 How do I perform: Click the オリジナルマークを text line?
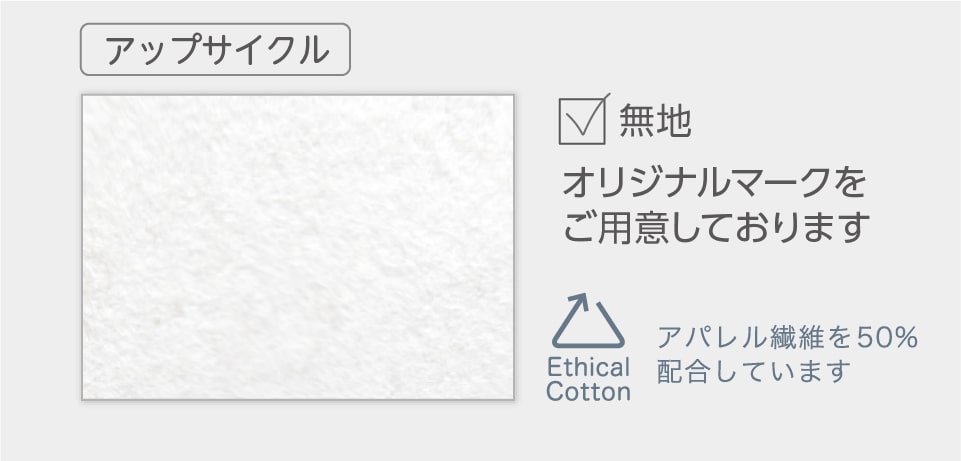point(713,184)
